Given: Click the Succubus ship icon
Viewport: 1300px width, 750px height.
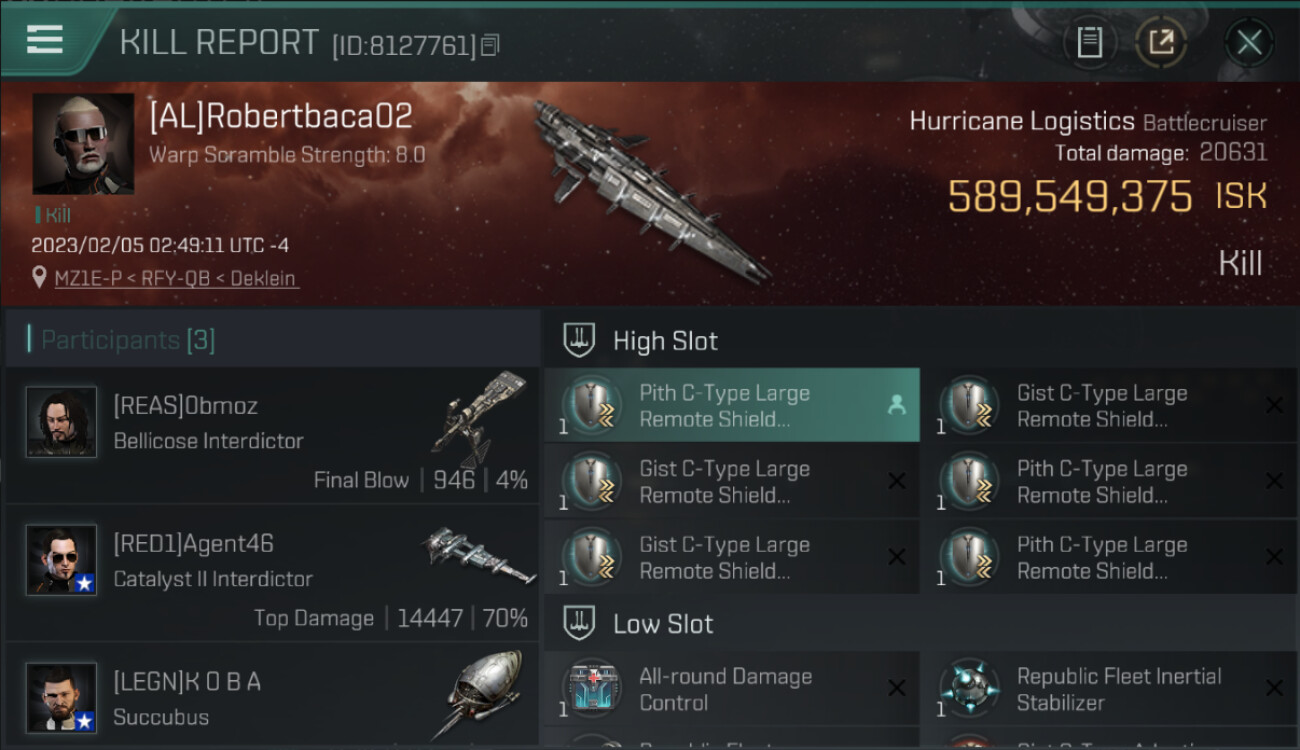Looking at the screenshot, I should click(x=485, y=695).
